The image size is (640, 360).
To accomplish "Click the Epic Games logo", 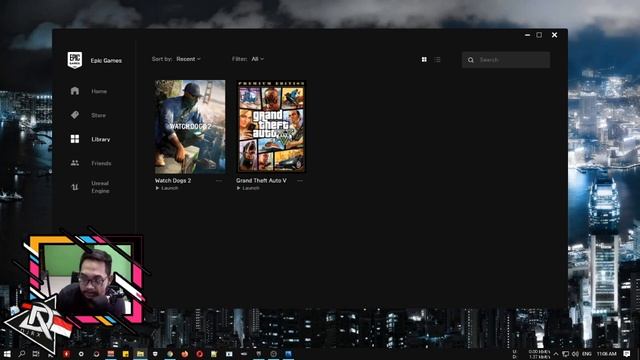I will pyautogui.click(x=75, y=60).
